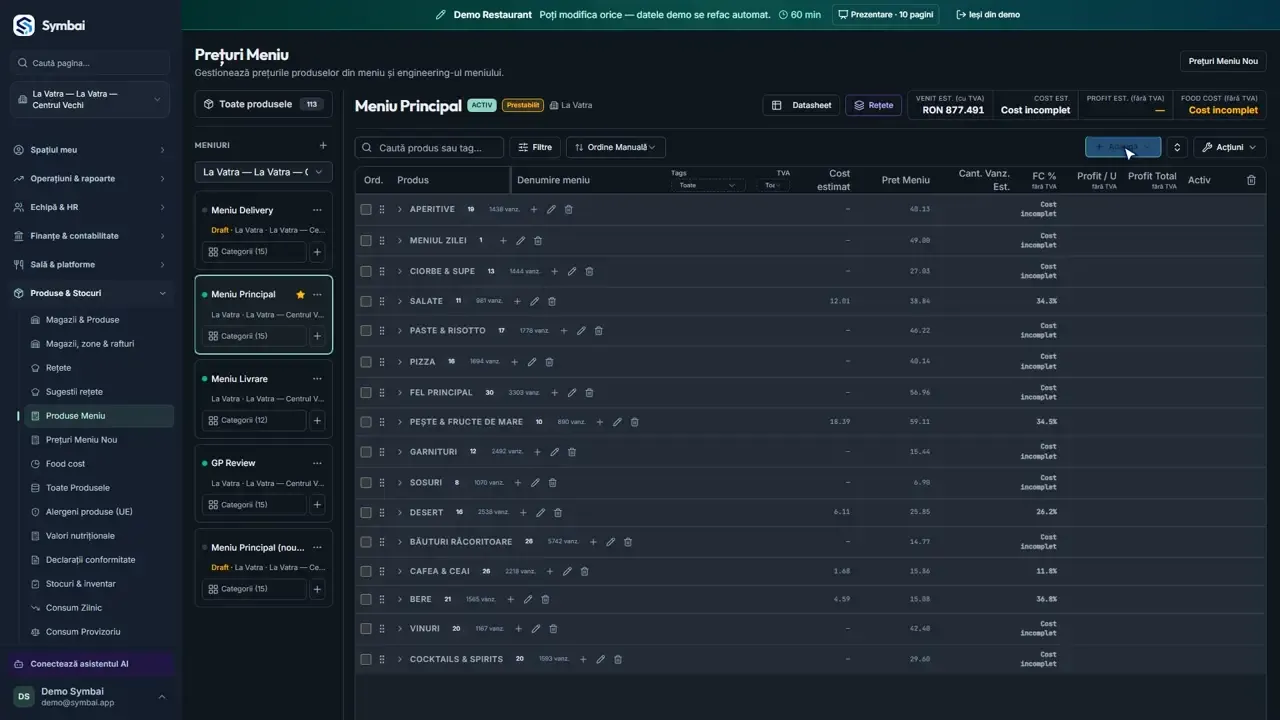This screenshot has height=720, width=1280.
Task: Click the Prețuri Meniu Nou button
Action: 1223,61
